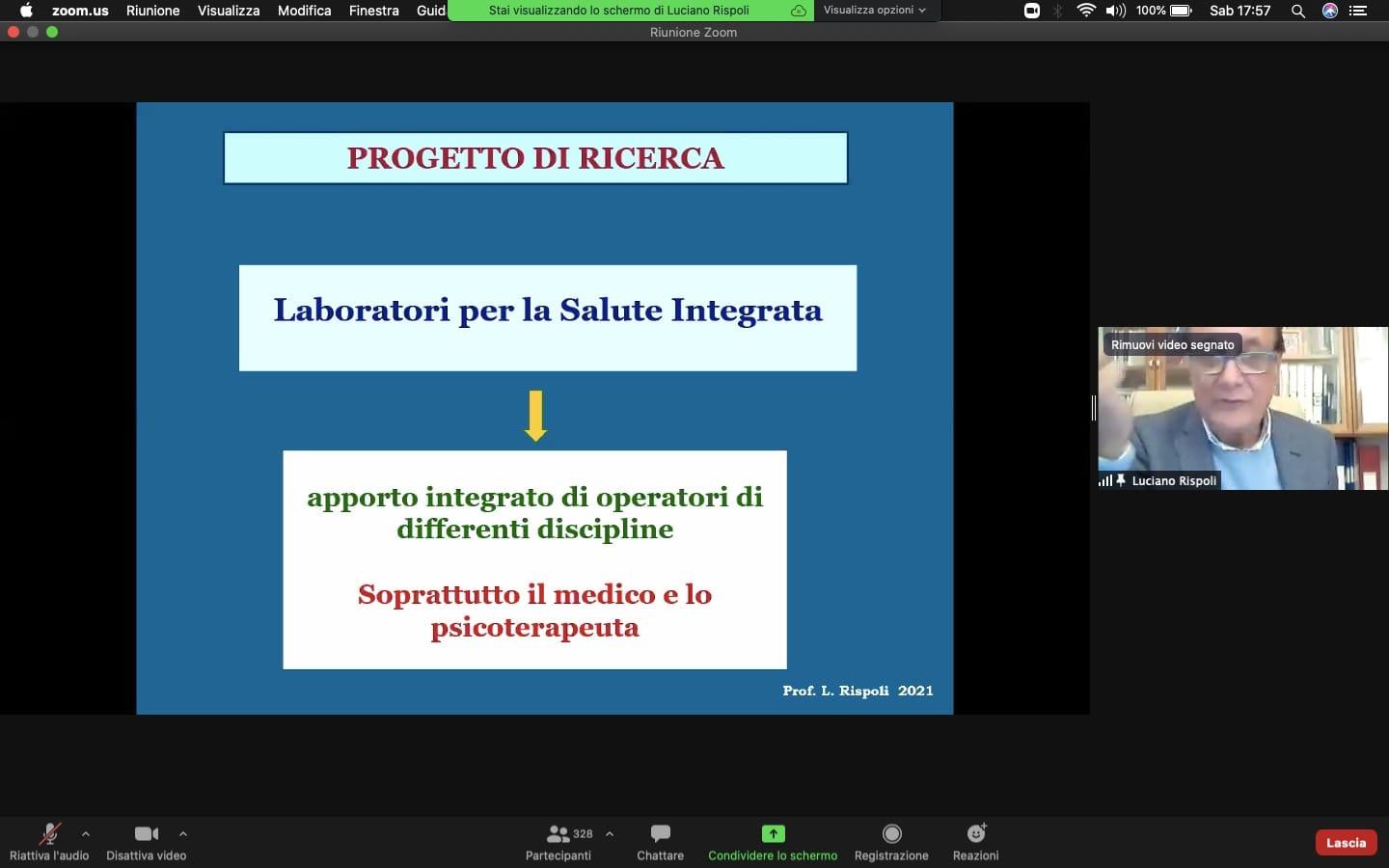
Task: Open Visualizza opzioni dropdown
Action: (874, 11)
